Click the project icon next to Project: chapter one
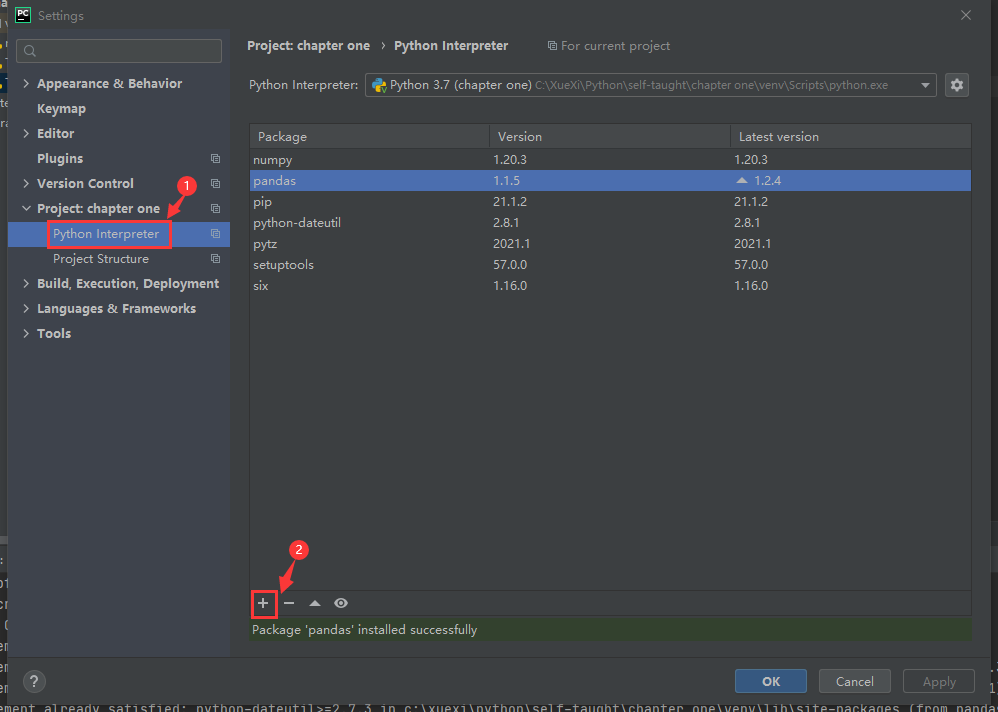Viewport: 998px width, 712px height. click(216, 209)
